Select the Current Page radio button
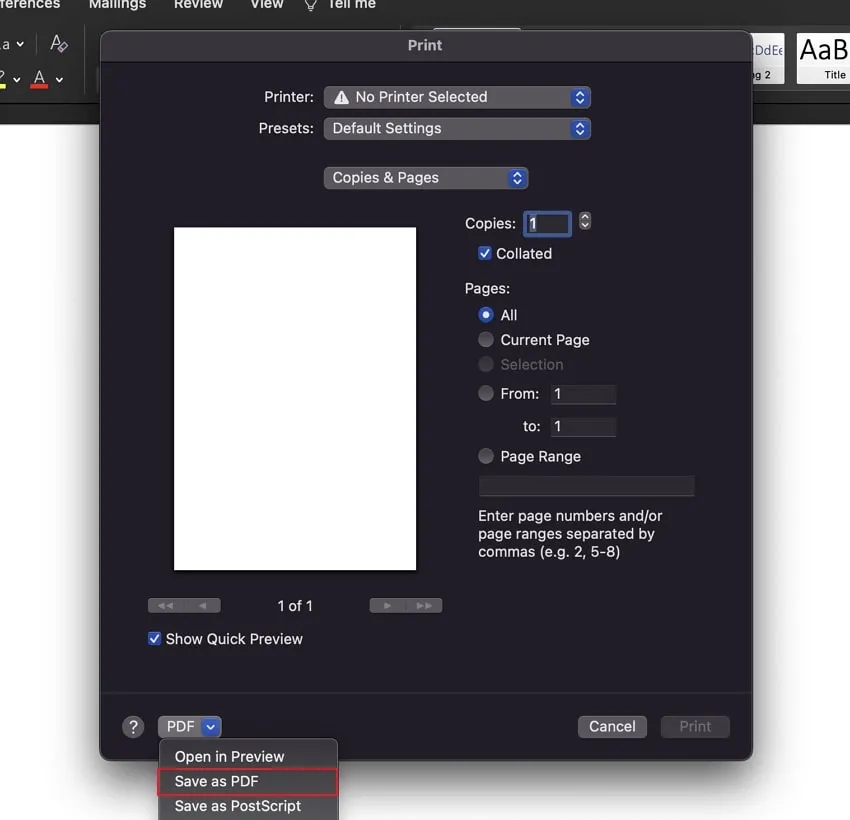 tap(485, 340)
